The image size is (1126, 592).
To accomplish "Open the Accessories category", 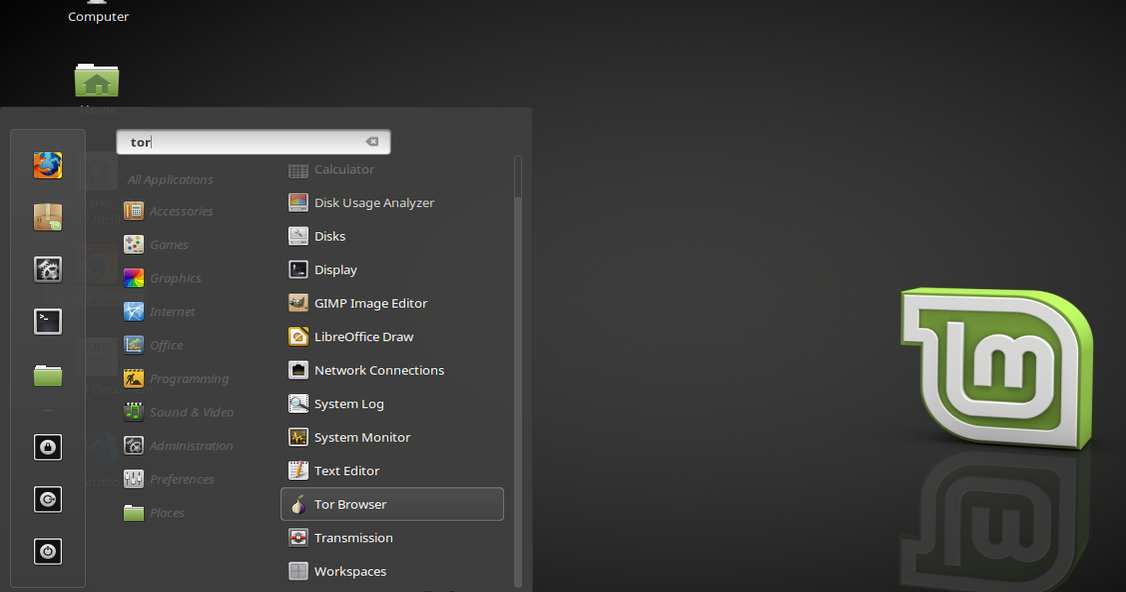I will 169,211.
